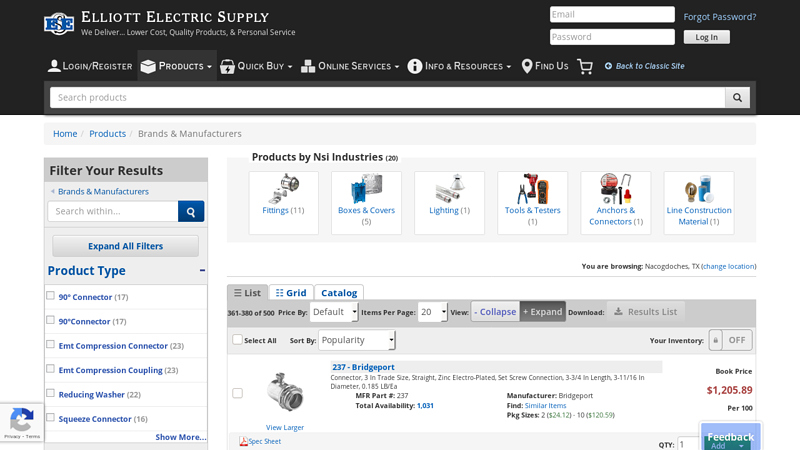The width and height of the screenshot is (800, 450).
Task: Focus the Search within field
Action: (113, 211)
